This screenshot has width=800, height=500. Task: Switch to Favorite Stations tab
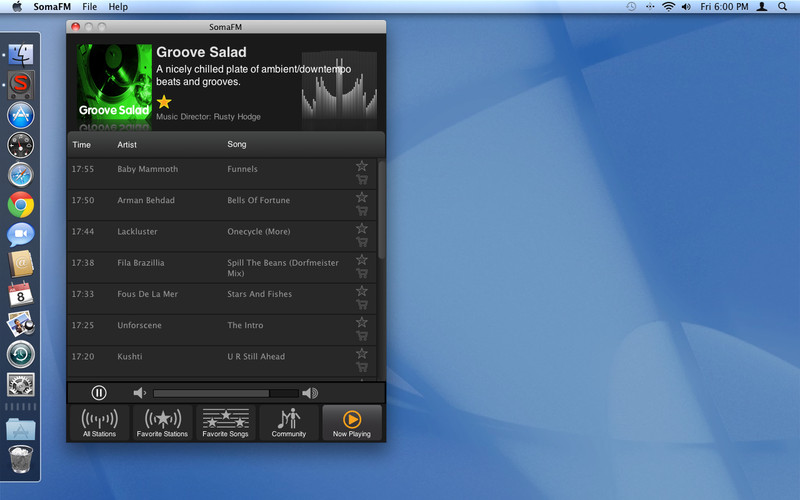click(x=162, y=422)
